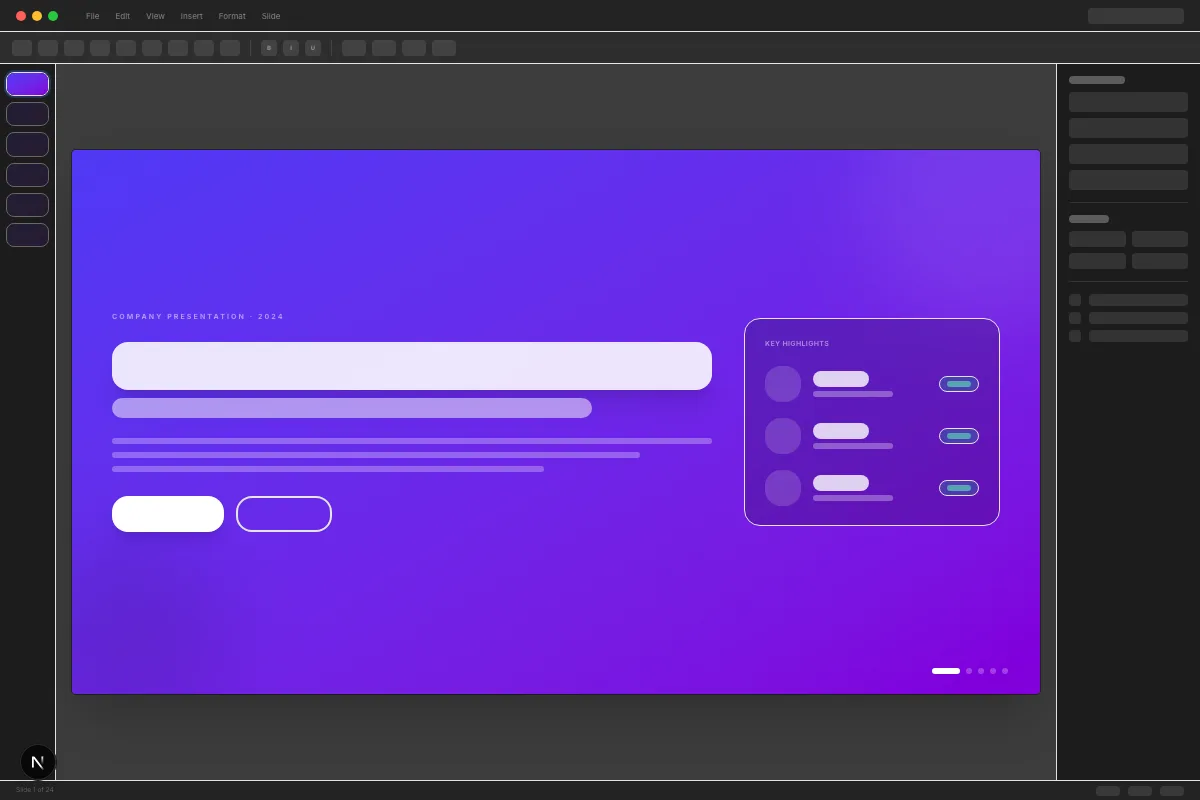Click the search field in the title bar
This screenshot has width=1200, height=800.
1135,16
